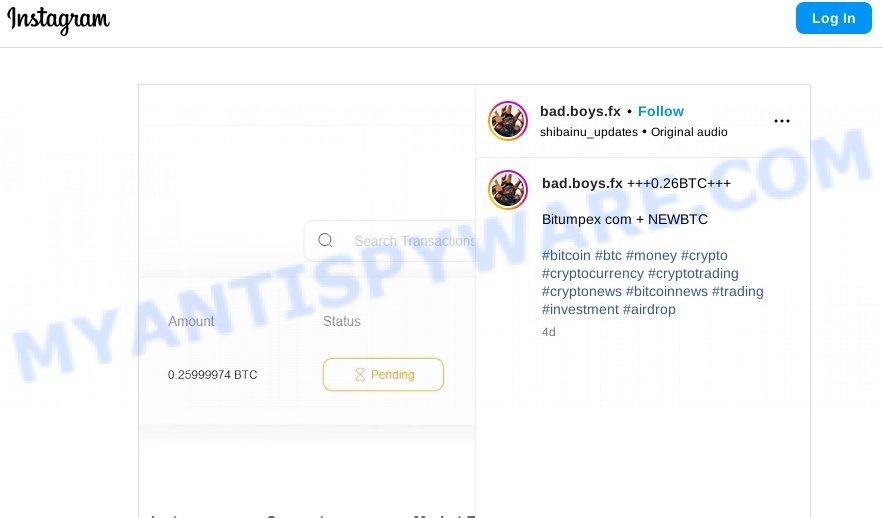Click the Original audio link
This screenshot has width=883, height=518.
(689, 132)
